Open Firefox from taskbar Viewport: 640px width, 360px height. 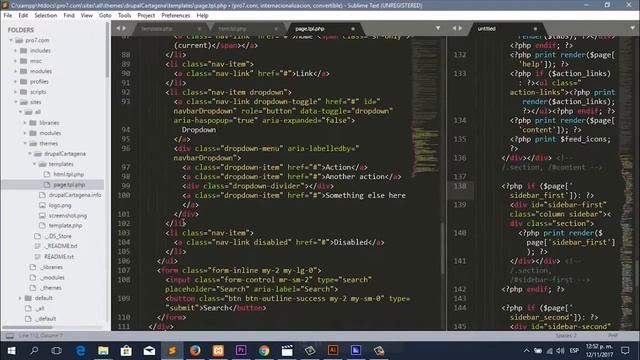[x=195, y=351]
